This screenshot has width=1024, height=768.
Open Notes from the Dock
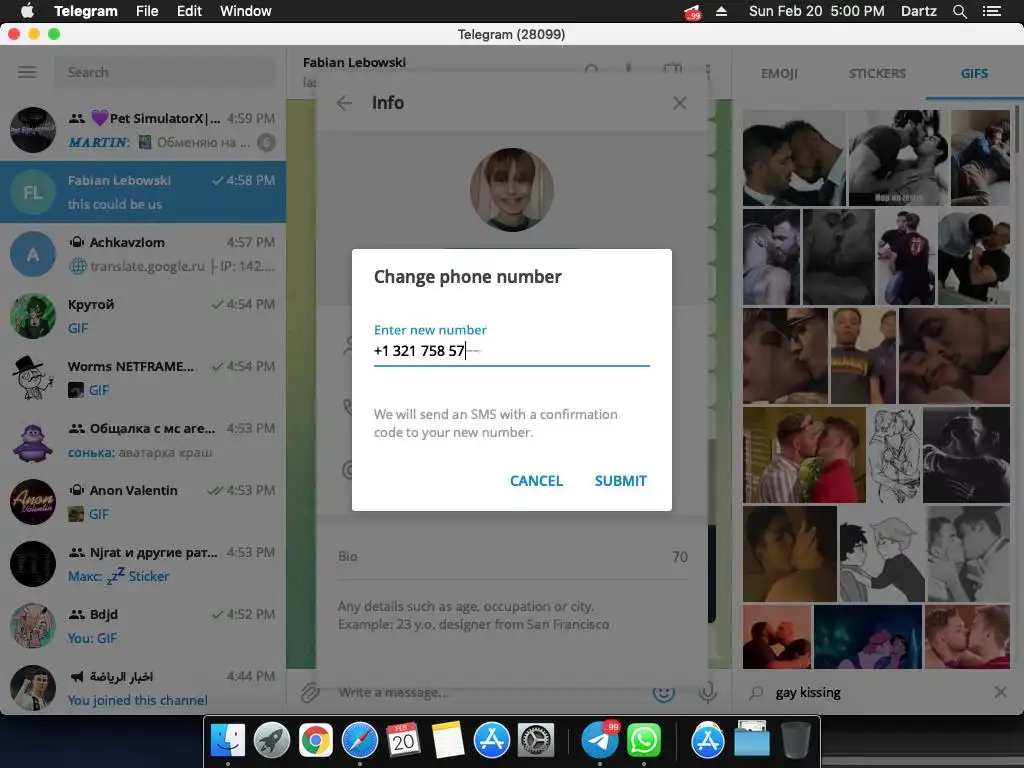447,741
